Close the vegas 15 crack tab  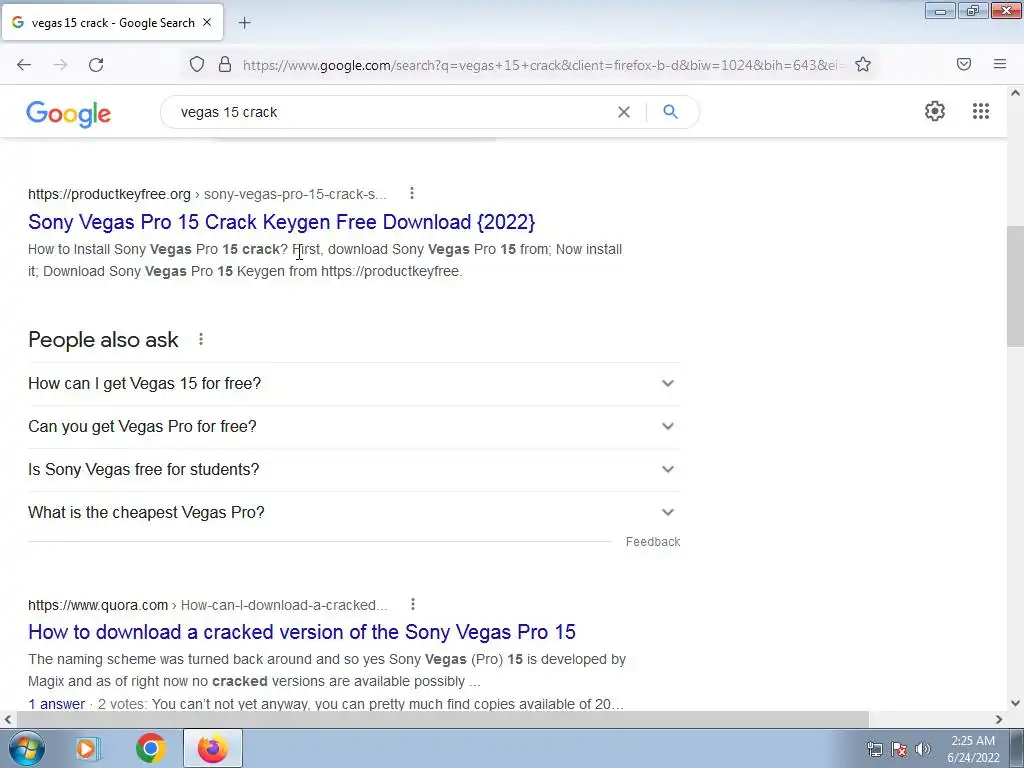pyautogui.click(x=207, y=22)
